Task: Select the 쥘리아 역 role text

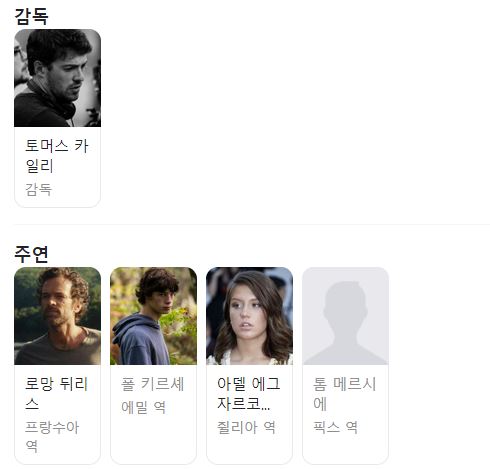Action: (246, 427)
